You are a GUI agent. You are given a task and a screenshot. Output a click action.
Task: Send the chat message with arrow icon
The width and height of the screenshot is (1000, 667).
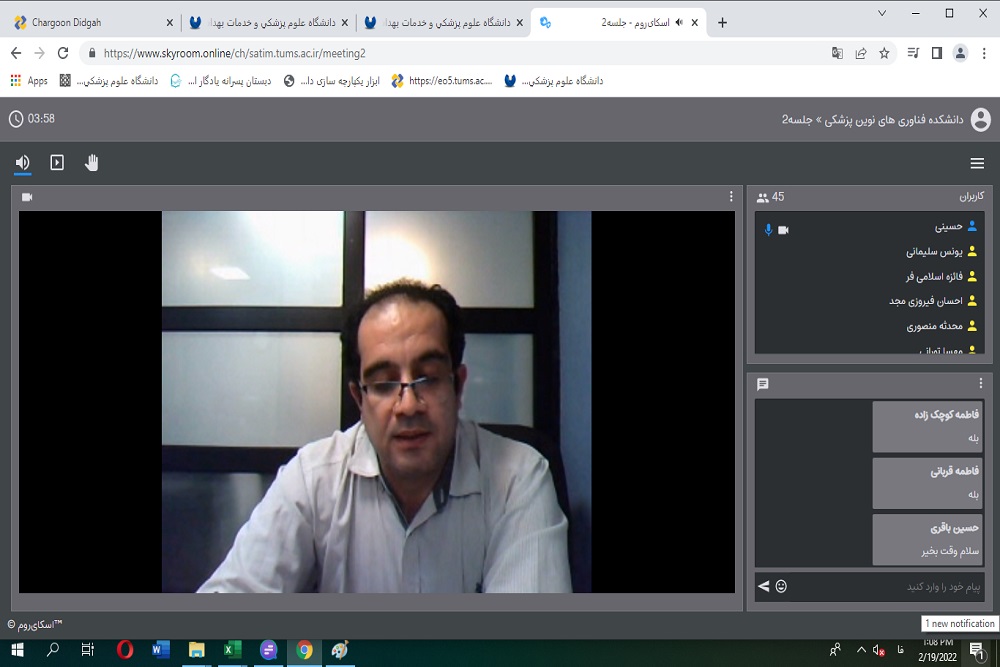point(764,586)
